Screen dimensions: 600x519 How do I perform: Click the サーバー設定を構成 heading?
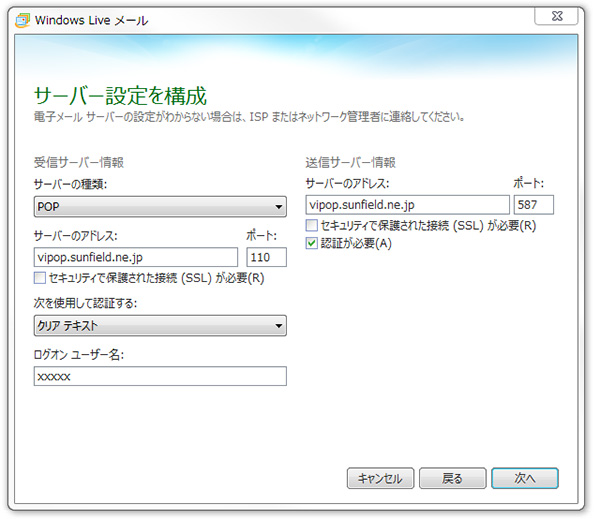coord(121,95)
